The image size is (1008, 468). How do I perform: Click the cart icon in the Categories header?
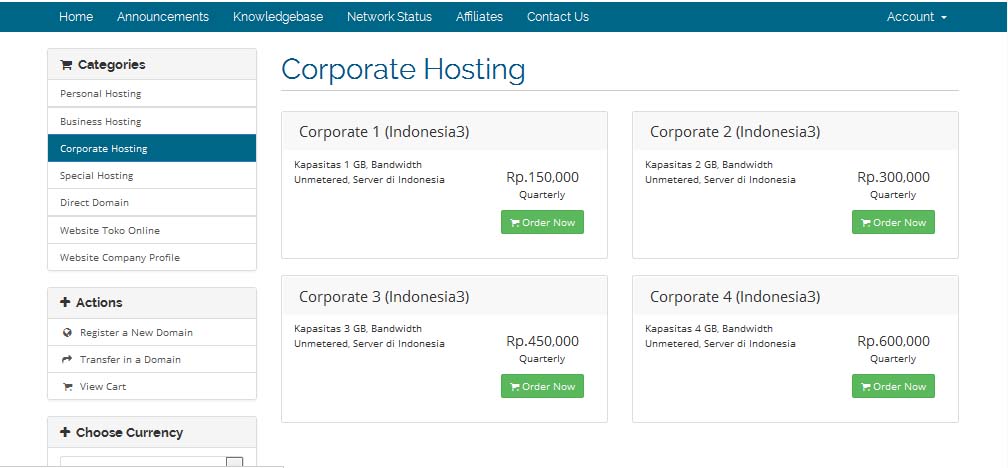point(66,65)
